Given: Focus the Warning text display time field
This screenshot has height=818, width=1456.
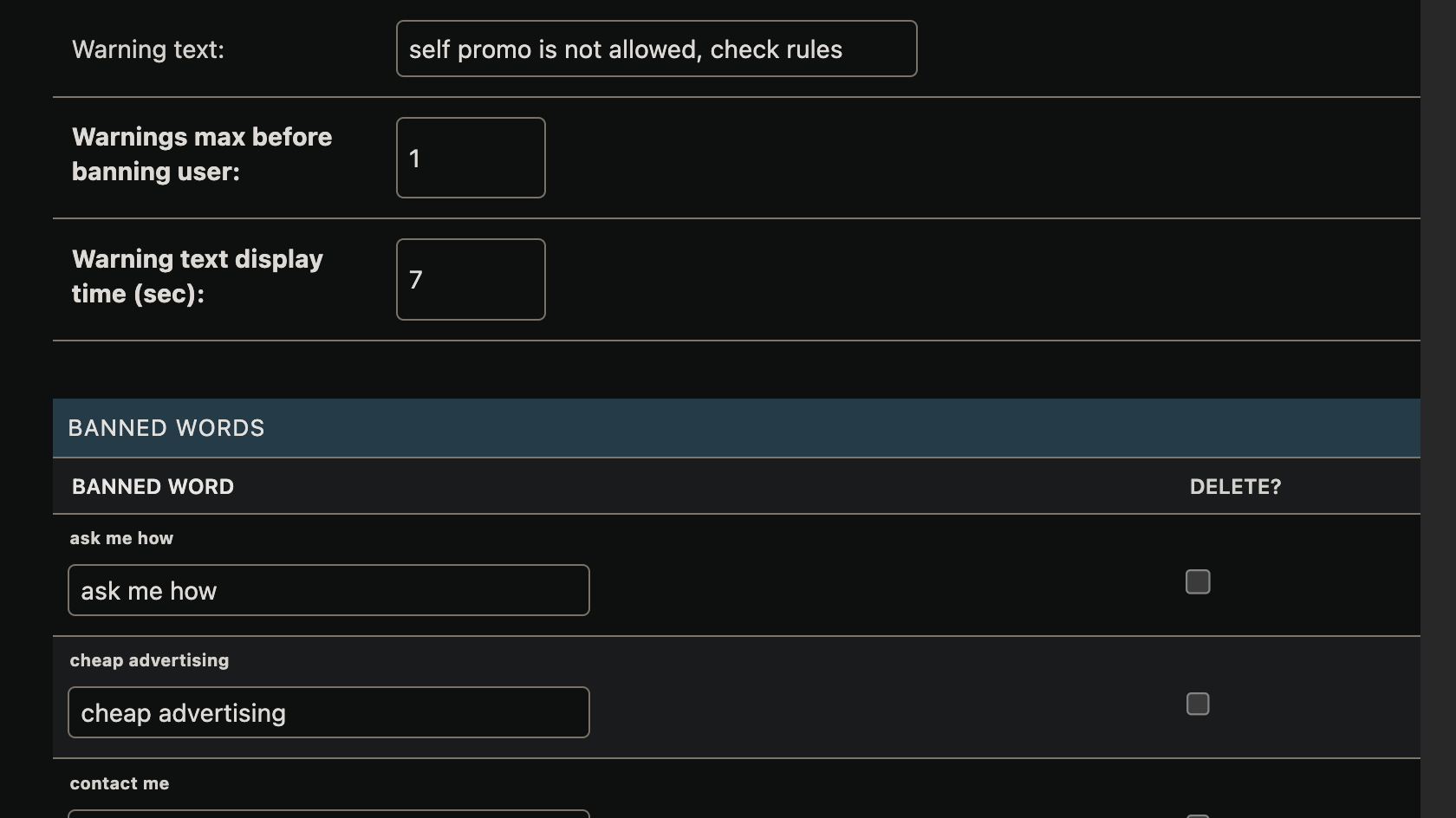Looking at the screenshot, I should 471,280.
